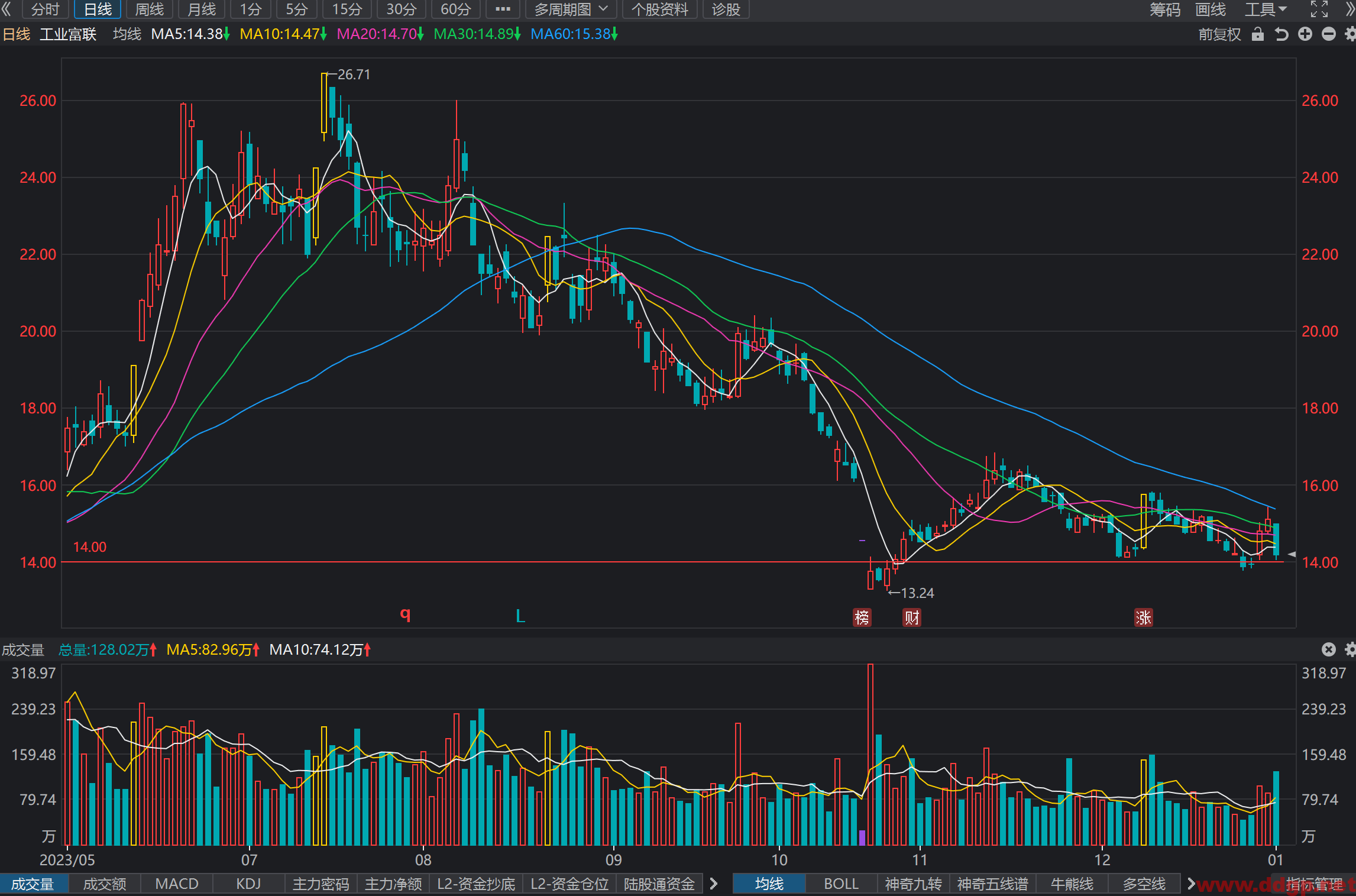Select the MACD indicator tab
The width and height of the screenshot is (1356, 896).
[177, 884]
